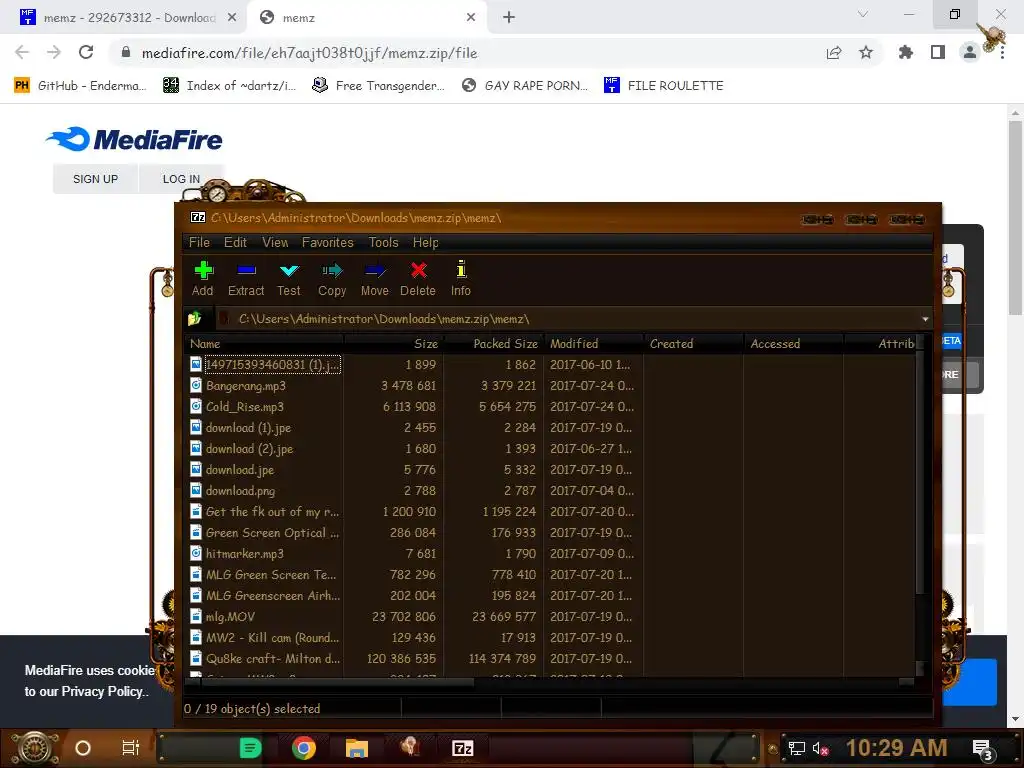Reload the MediaFire page
1024x768 pixels.
[86, 52]
